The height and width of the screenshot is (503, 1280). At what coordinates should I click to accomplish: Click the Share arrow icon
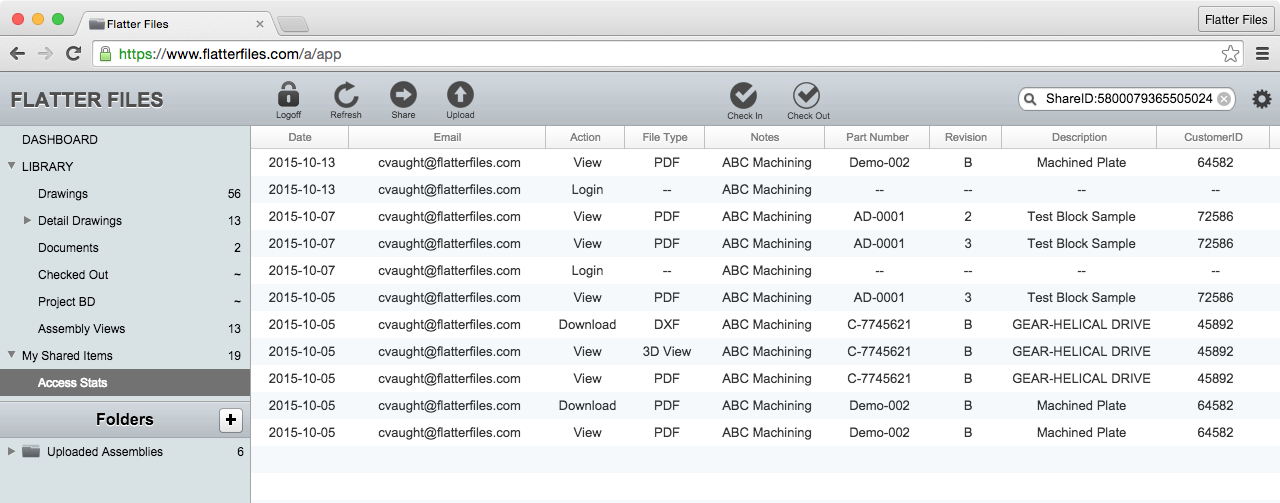click(403, 95)
